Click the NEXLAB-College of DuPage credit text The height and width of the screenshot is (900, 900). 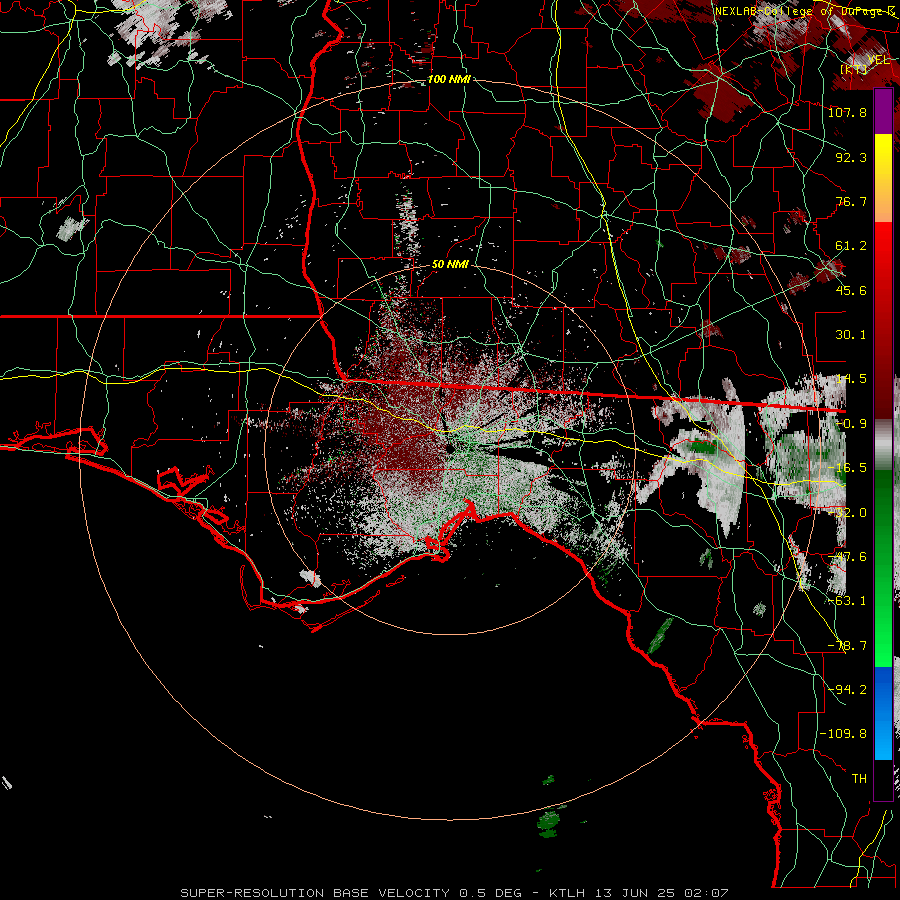(x=804, y=11)
